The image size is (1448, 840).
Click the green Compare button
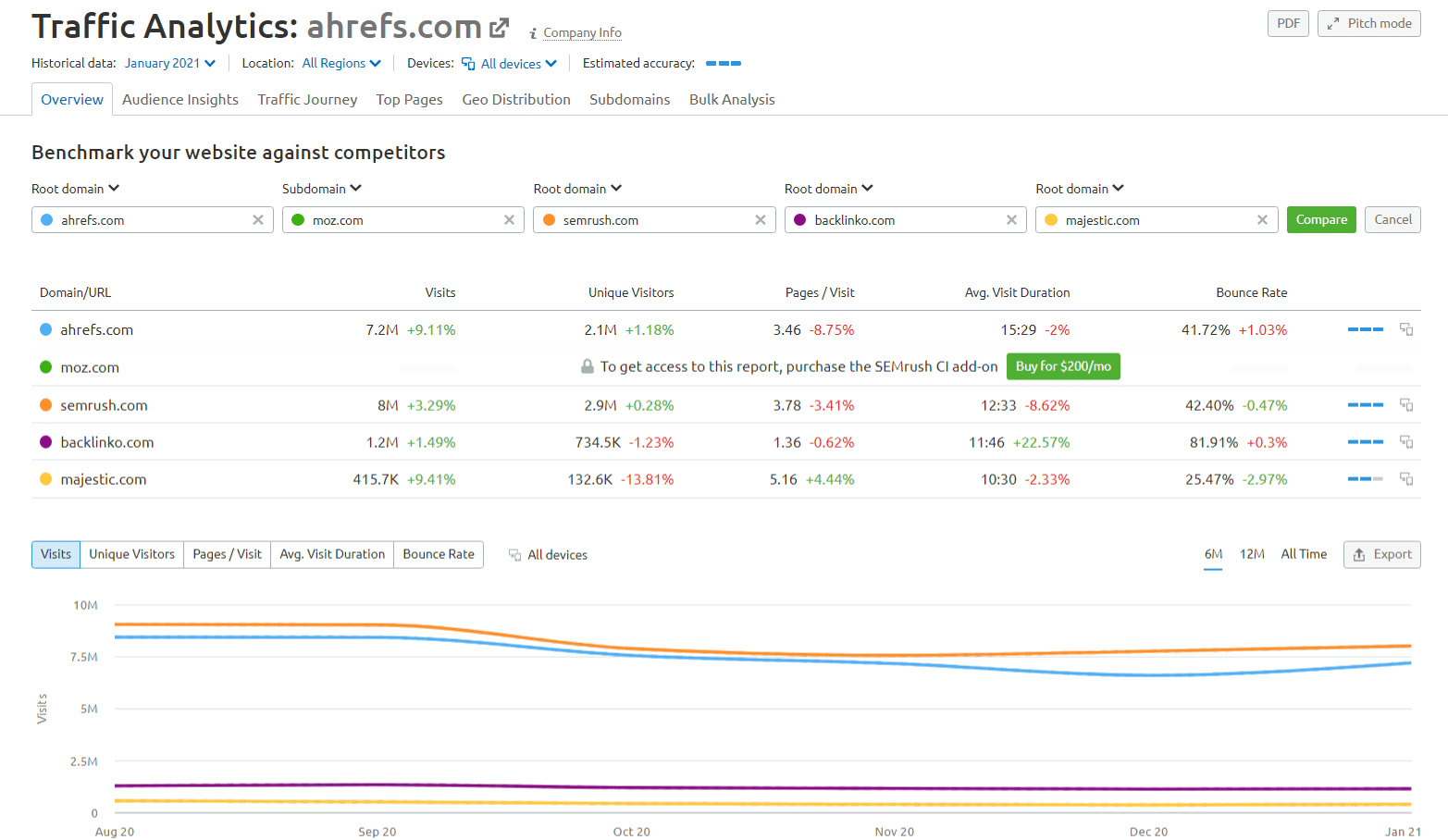tap(1320, 220)
